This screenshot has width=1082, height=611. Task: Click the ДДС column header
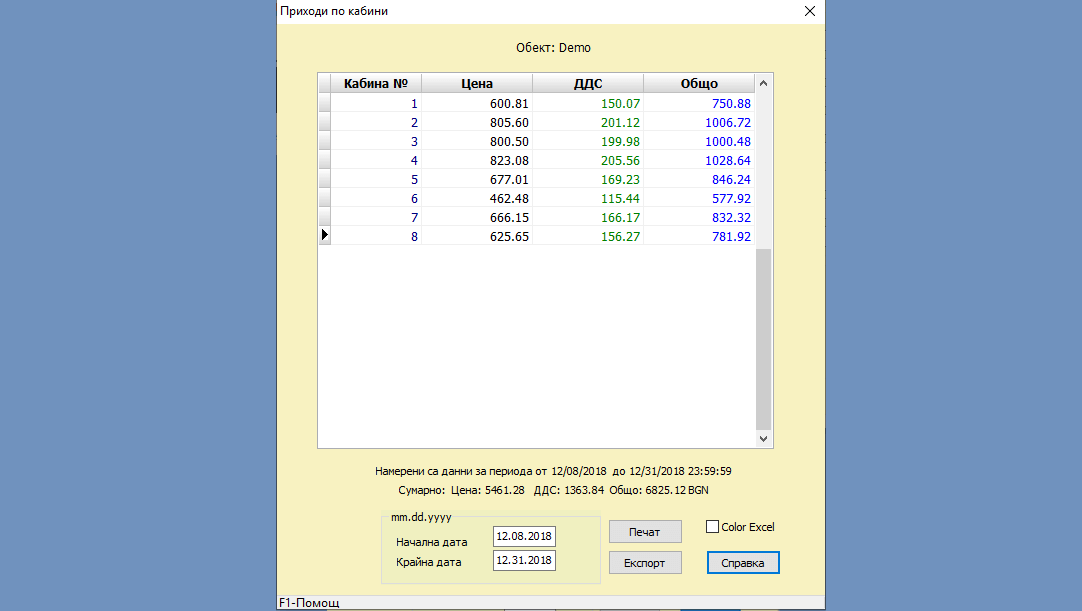tap(588, 84)
